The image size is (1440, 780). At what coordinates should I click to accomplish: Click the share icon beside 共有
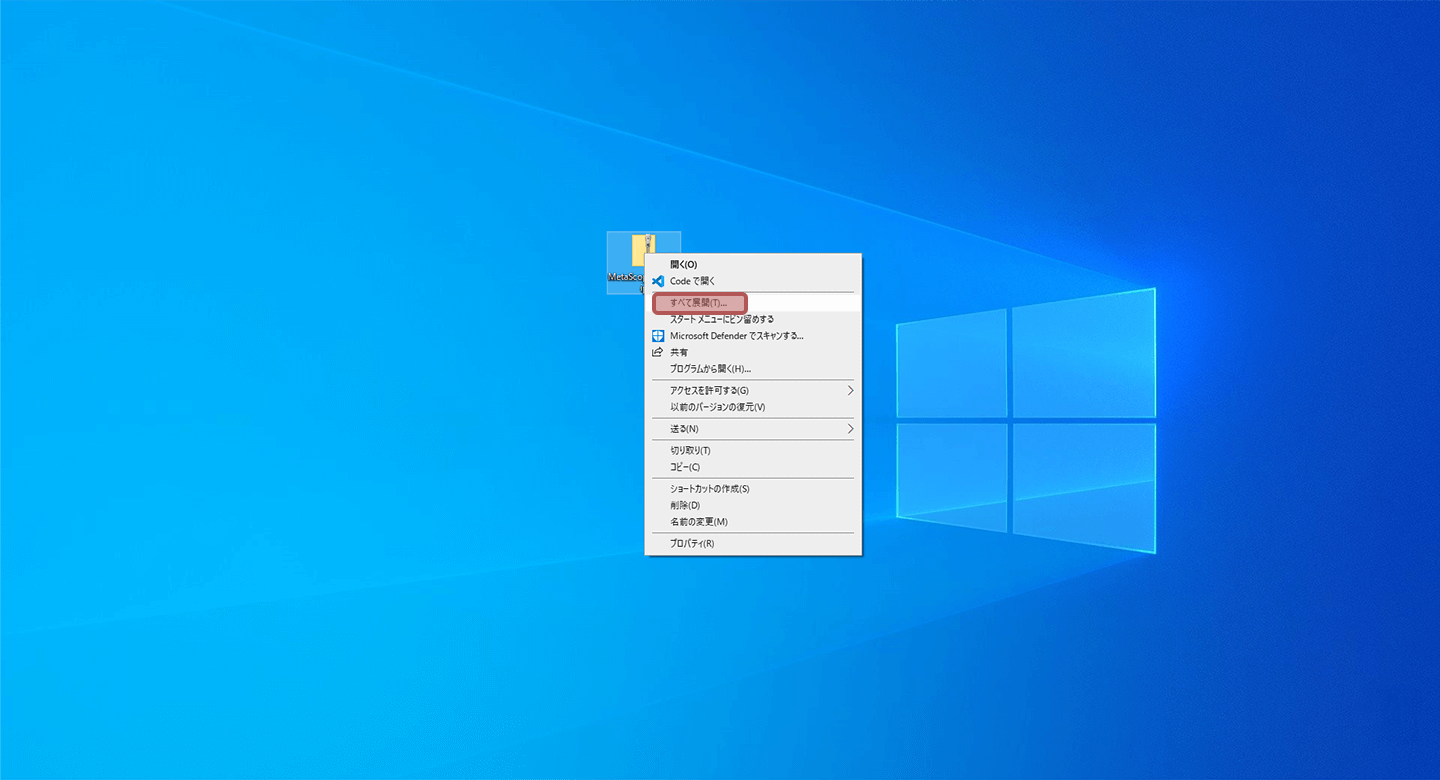tap(658, 353)
